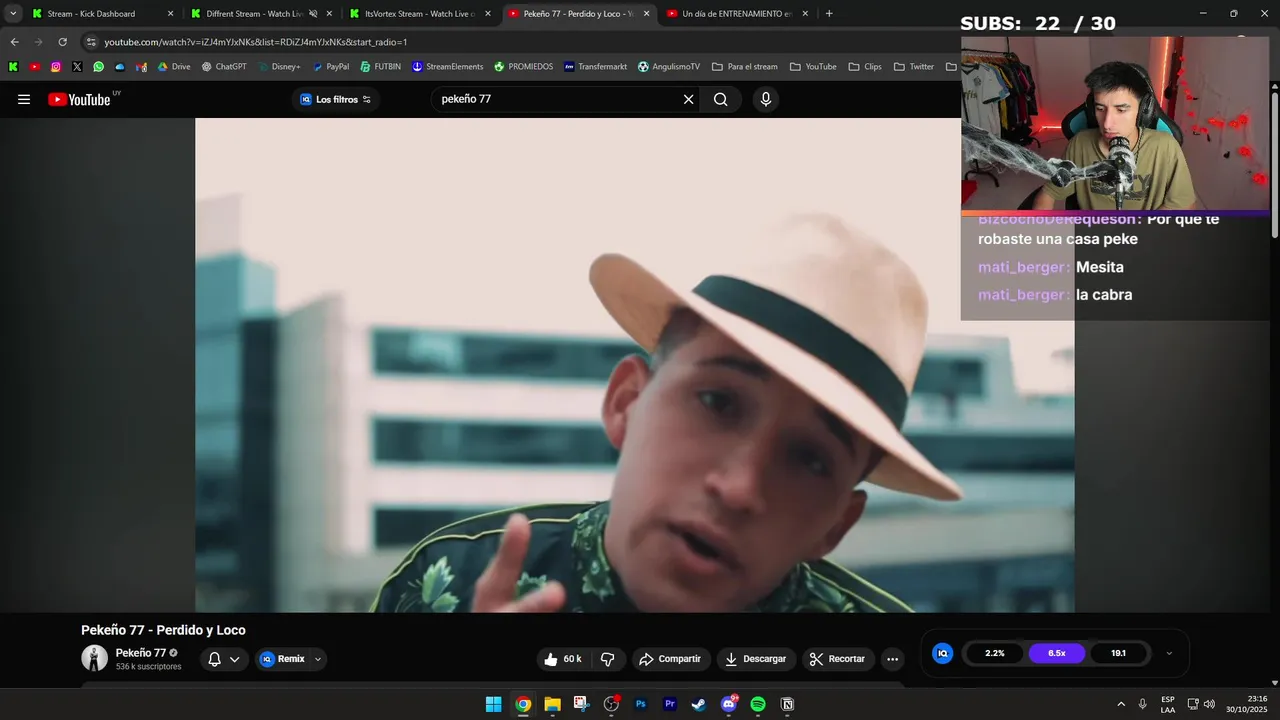Viewport: 1280px width, 720px height.
Task: Open subscription notification bell dropdown
Action: click(x=224, y=659)
